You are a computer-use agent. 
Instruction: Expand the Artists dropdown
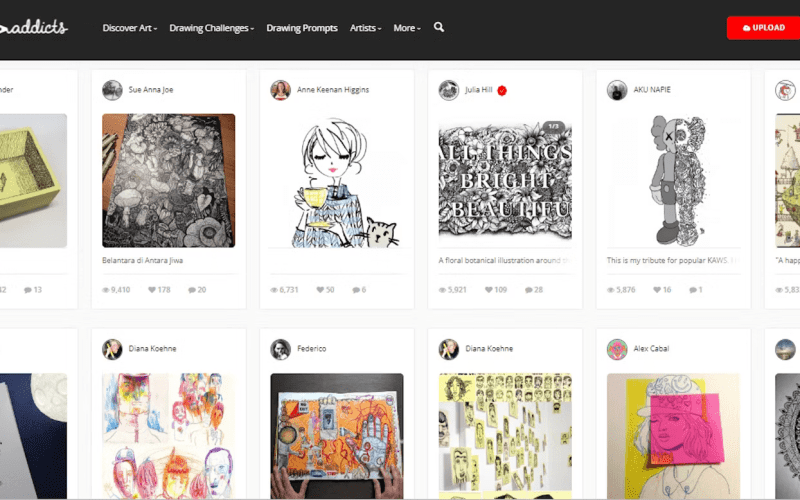click(x=365, y=28)
